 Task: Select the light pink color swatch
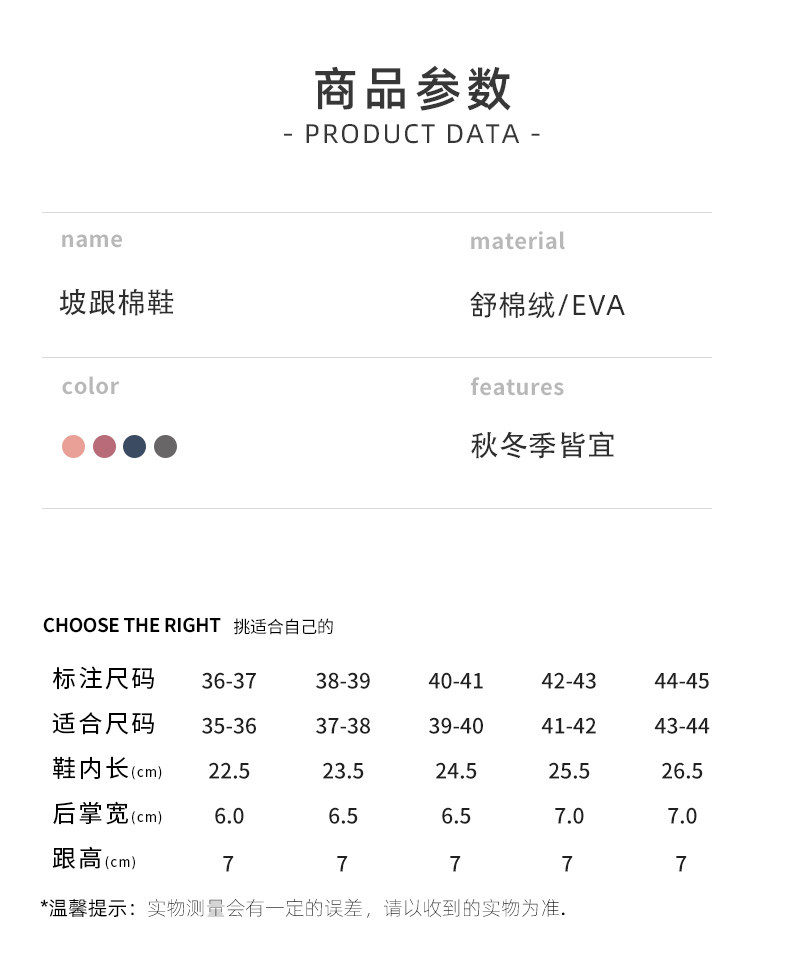(x=73, y=447)
